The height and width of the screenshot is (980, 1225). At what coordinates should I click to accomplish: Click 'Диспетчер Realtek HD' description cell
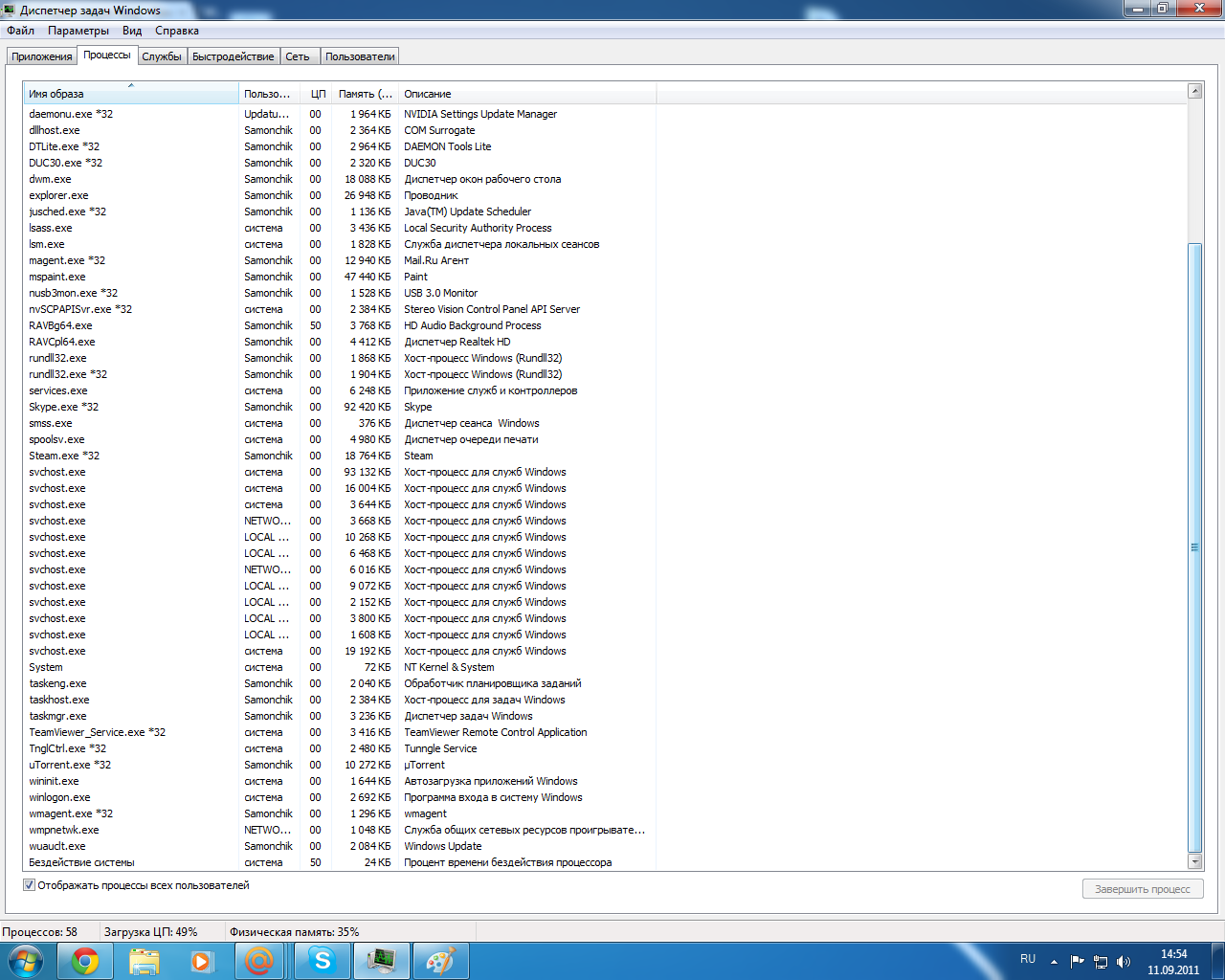457,342
